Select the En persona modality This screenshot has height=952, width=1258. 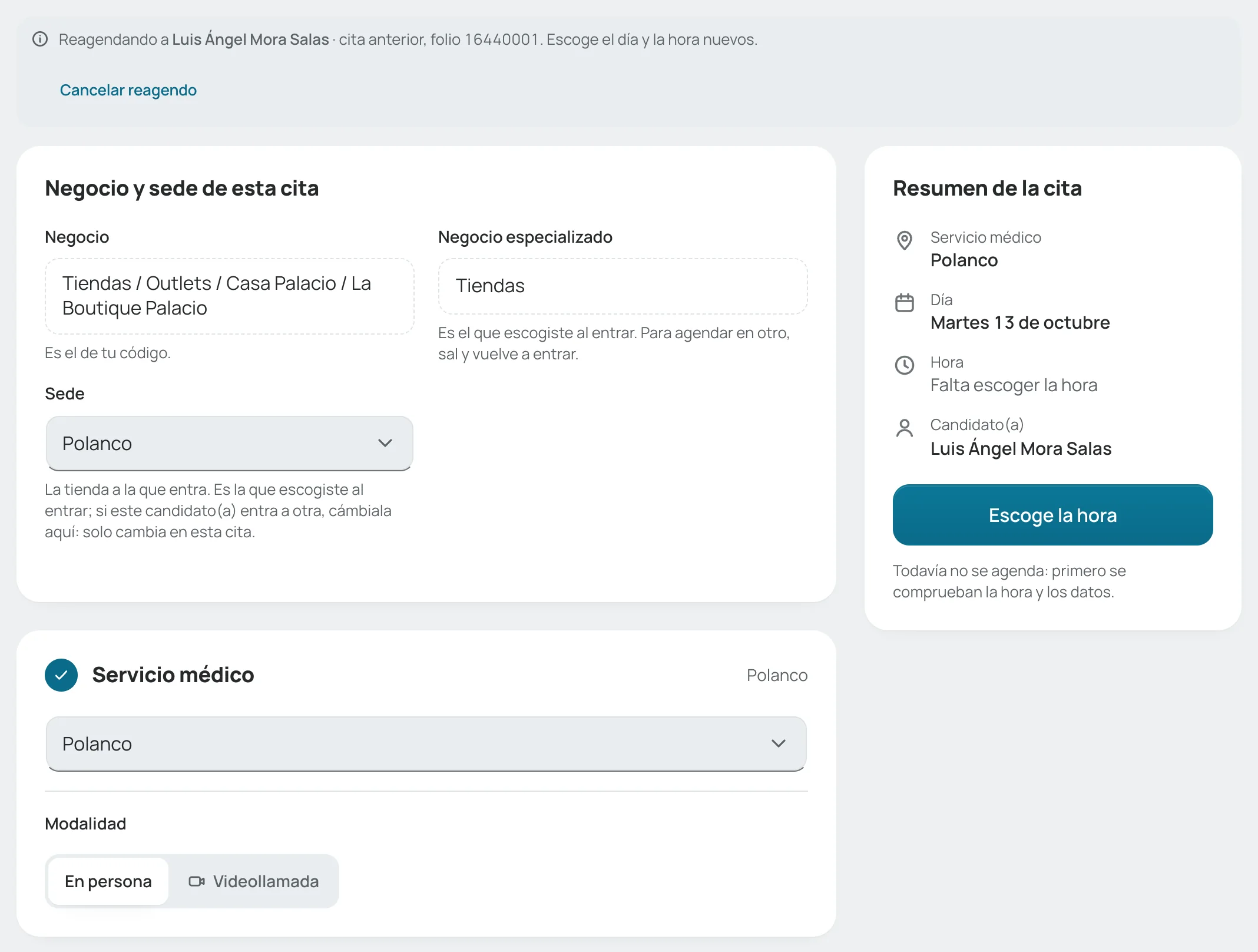click(108, 881)
